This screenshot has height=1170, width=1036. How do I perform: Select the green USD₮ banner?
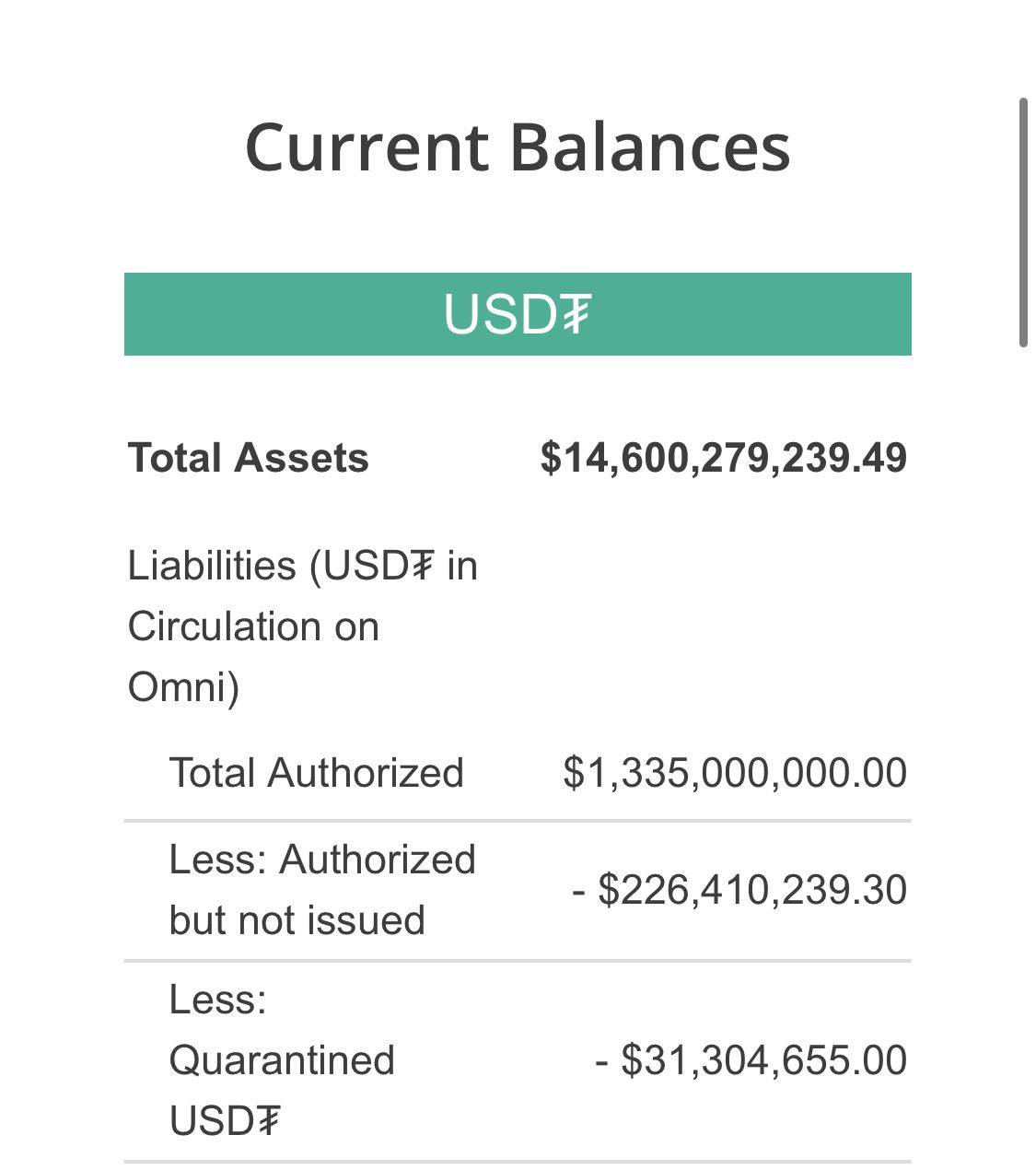[518, 314]
